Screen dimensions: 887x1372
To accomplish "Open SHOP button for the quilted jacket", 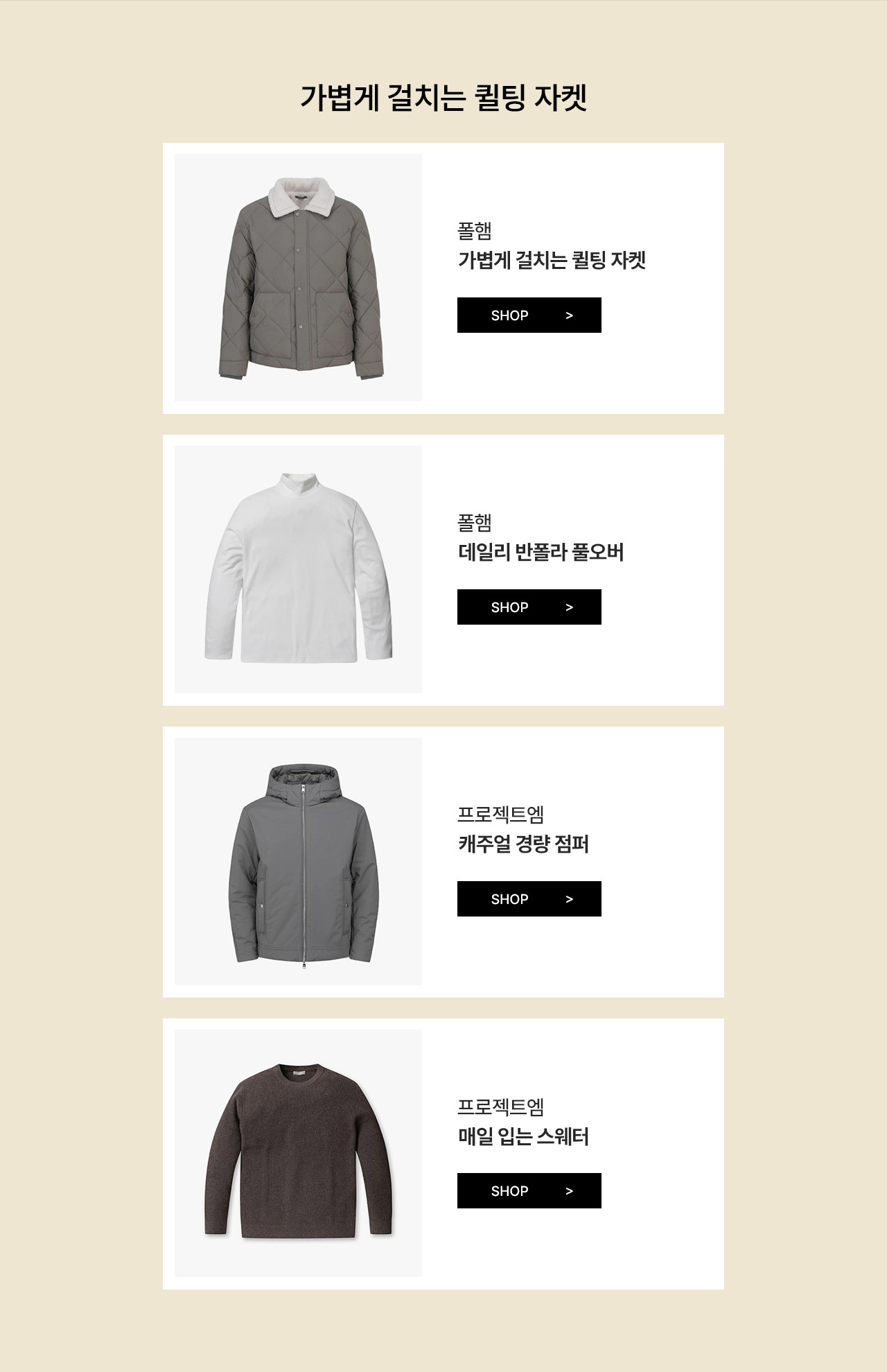I will pyautogui.click(x=529, y=315).
